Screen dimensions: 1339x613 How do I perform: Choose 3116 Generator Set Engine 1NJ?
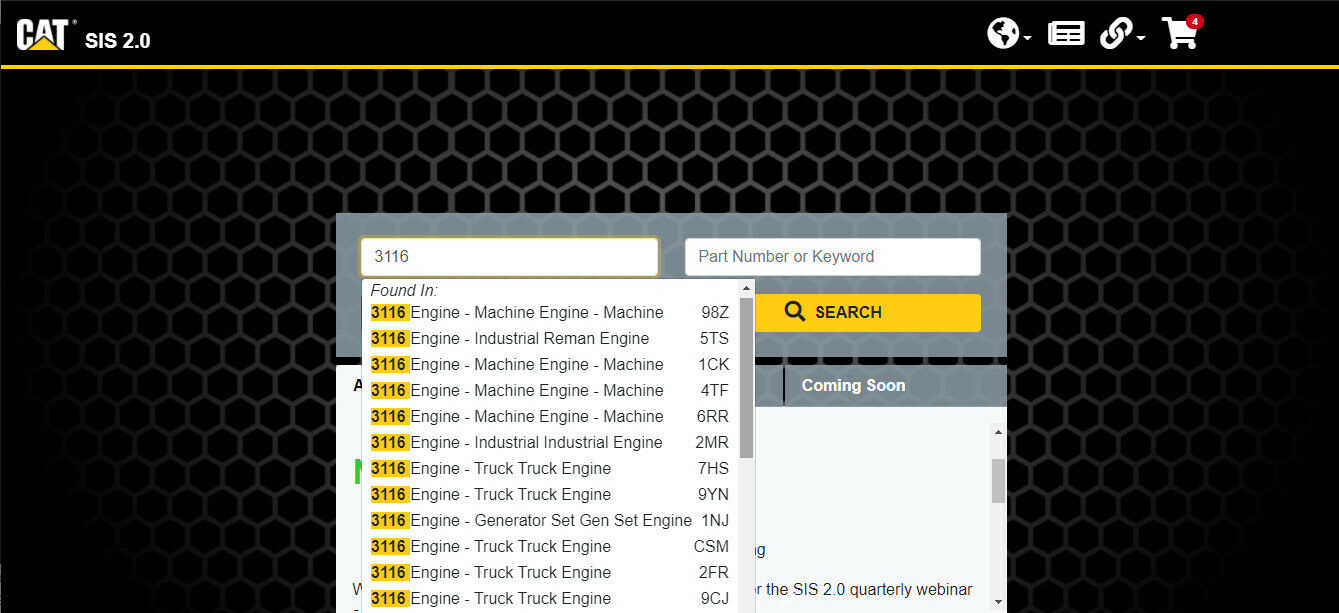[x=549, y=521]
